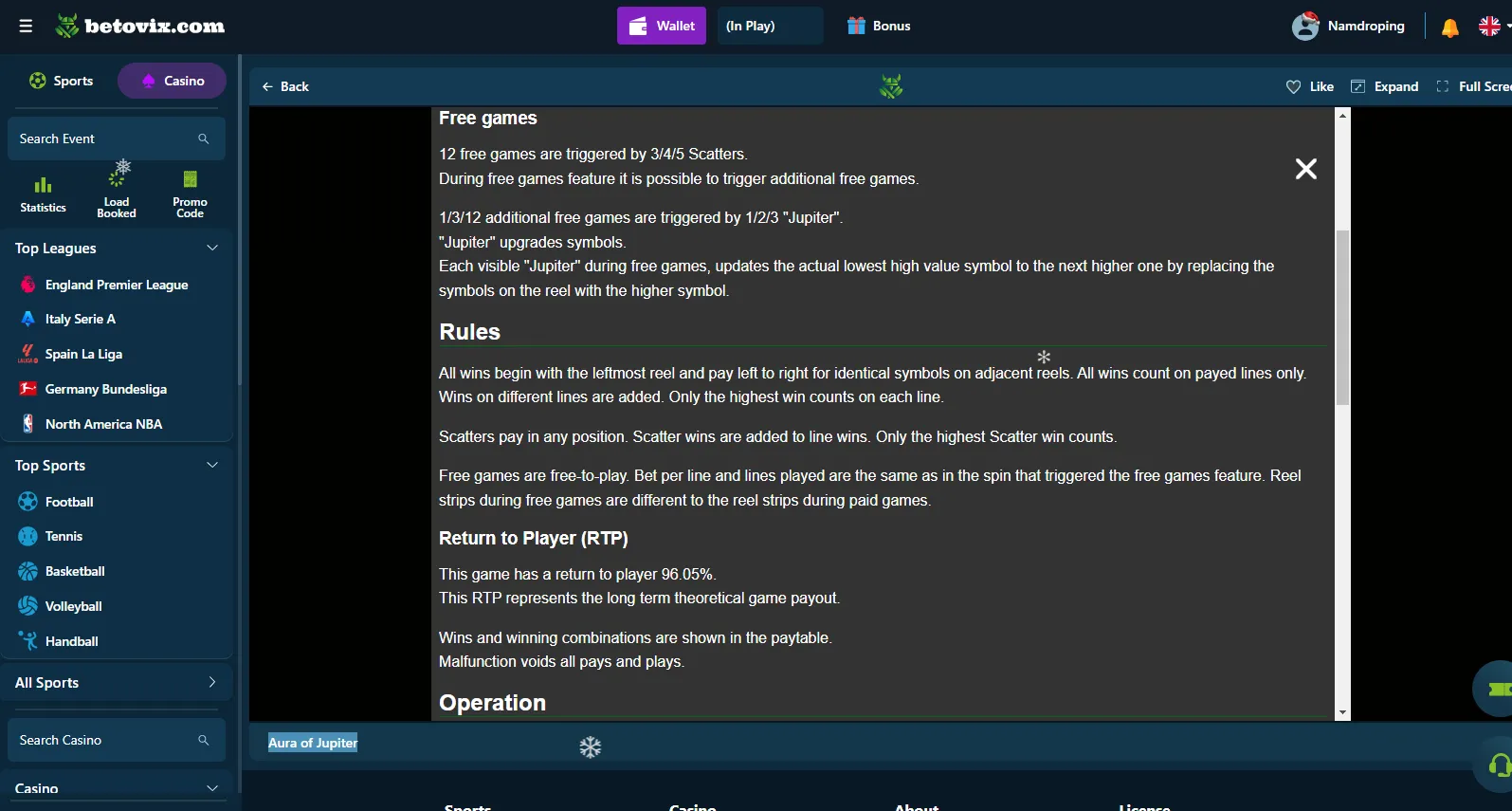The height and width of the screenshot is (811, 1512).
Task: Open the language flag dropdown
Action: [1494, 27]
